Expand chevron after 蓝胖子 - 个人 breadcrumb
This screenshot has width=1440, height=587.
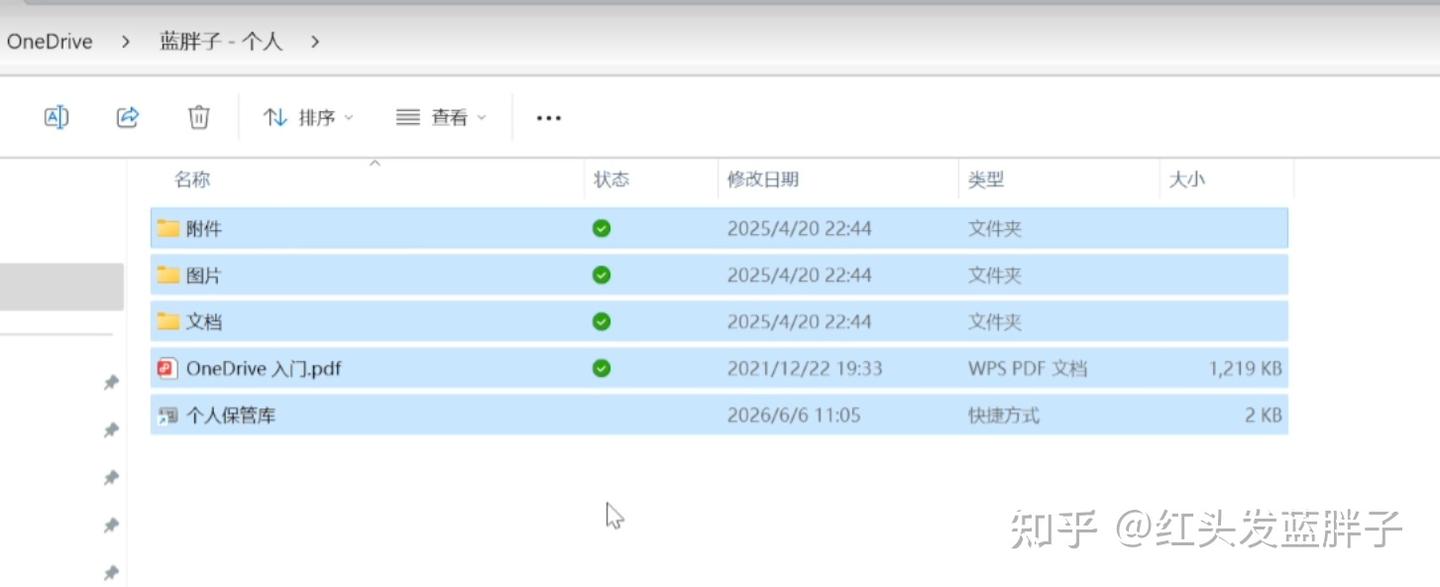point(315,42)
